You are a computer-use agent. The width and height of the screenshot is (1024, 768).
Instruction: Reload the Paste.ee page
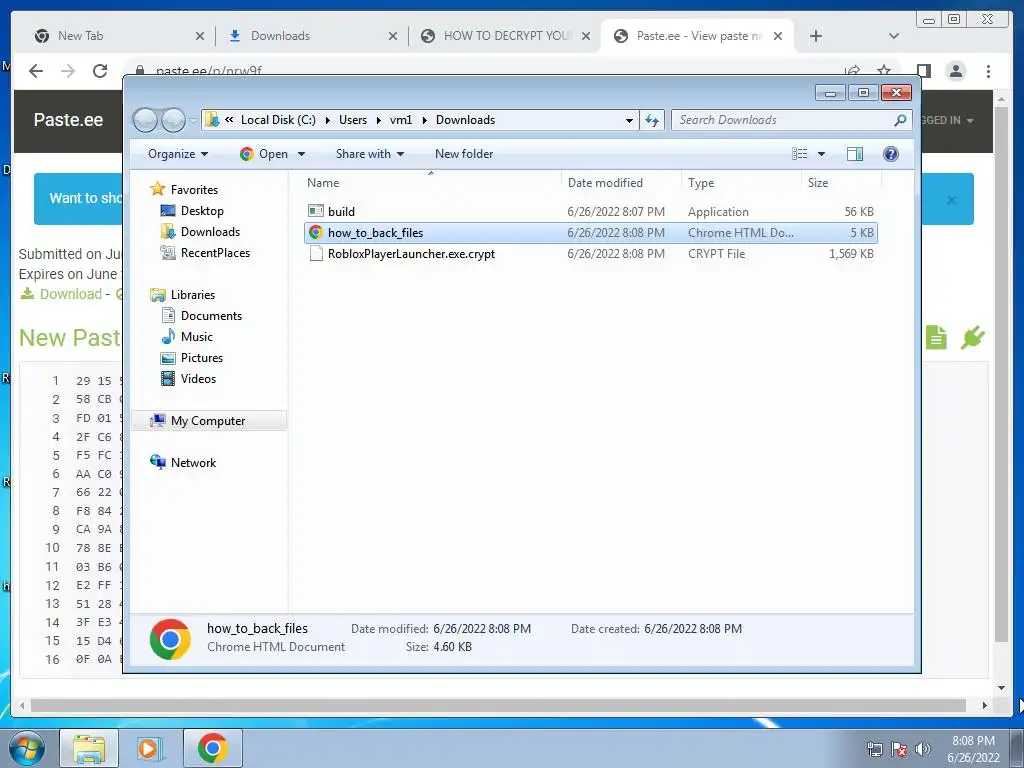point(100,71)
